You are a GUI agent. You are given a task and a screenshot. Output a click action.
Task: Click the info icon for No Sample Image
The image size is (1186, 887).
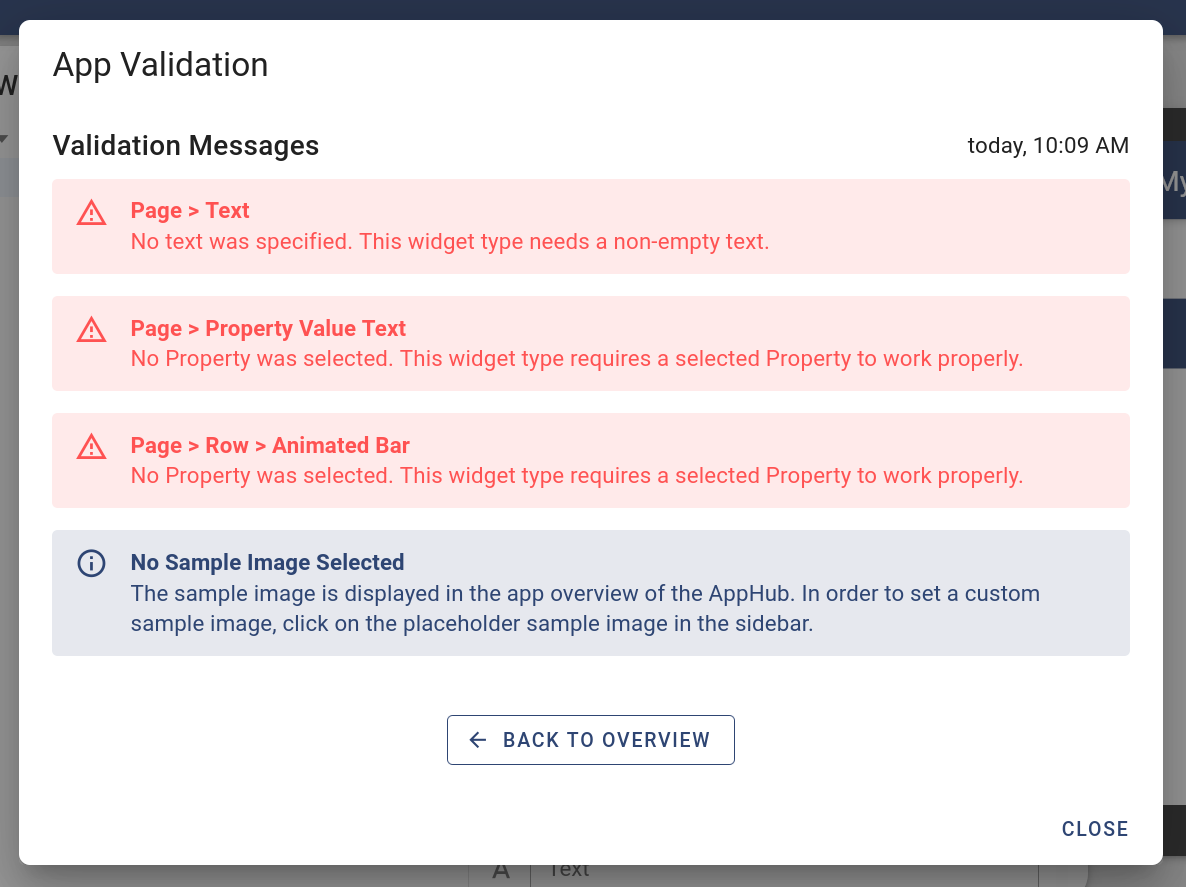[92, 563]
